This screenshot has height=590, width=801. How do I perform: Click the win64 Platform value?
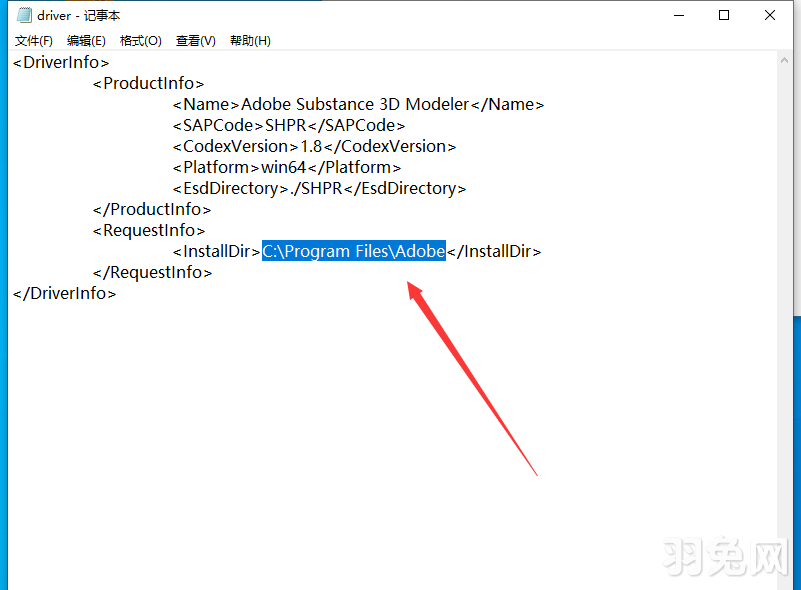(x=284, y=167)
